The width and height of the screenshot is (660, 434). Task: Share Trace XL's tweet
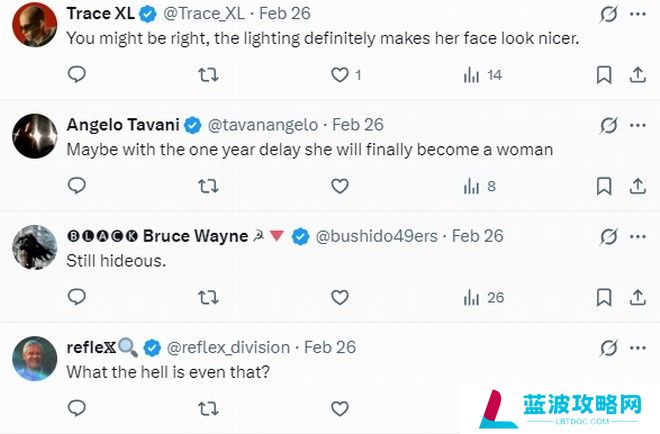click(638, 75)
